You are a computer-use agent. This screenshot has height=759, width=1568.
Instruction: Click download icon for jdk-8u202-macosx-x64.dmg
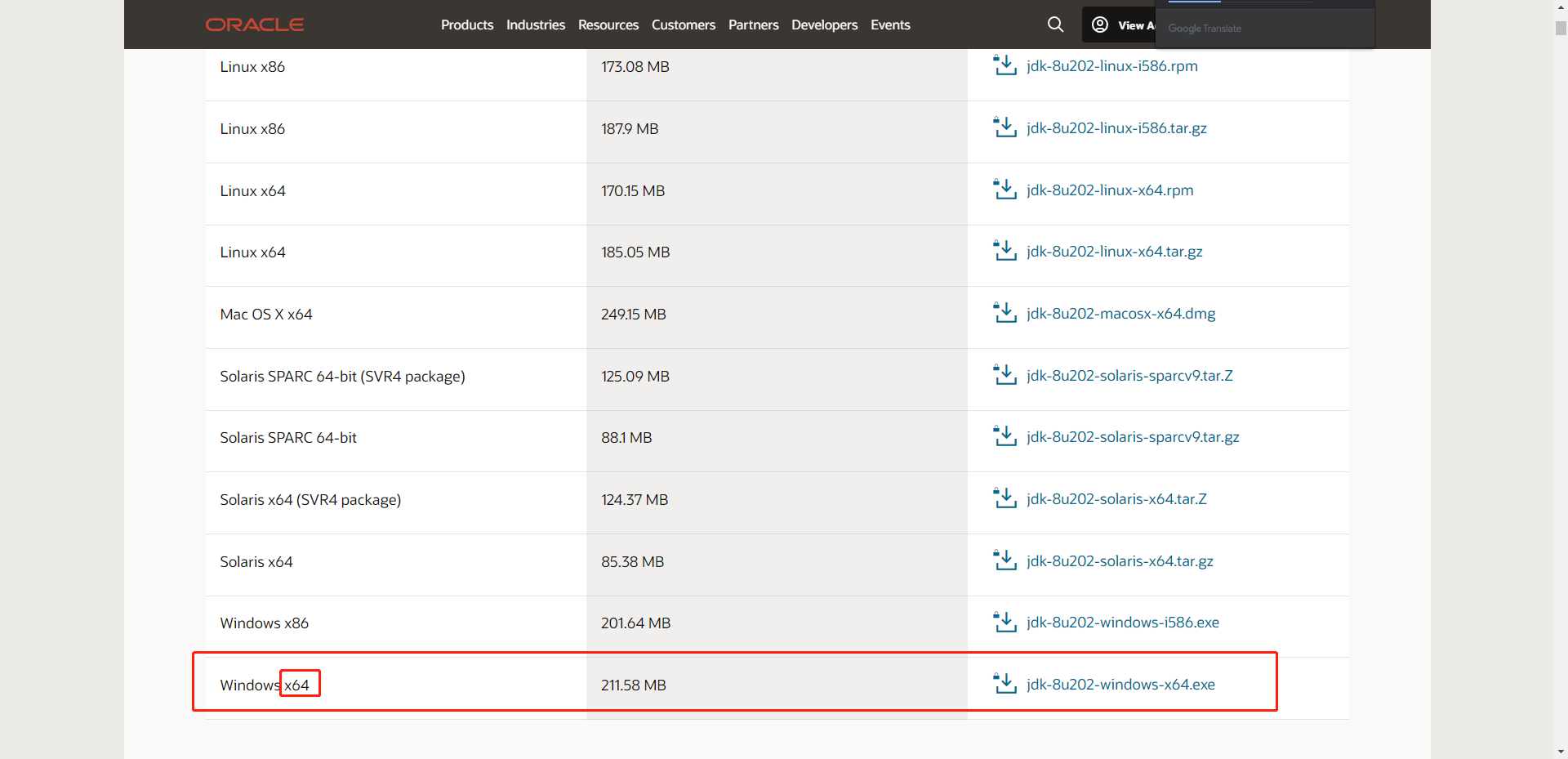1004,313
